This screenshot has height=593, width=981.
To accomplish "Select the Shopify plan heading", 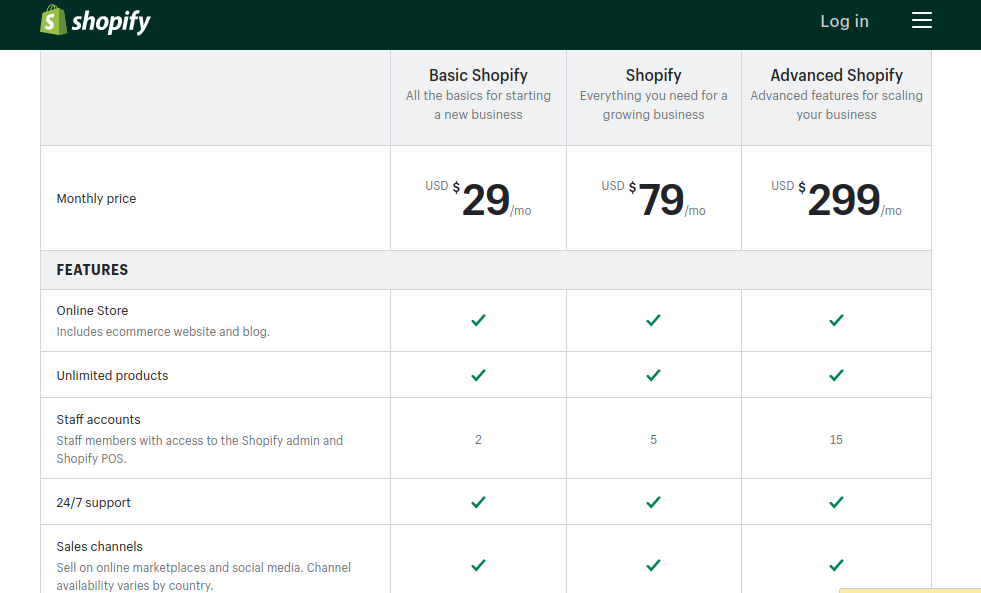I will coord(653,75).
